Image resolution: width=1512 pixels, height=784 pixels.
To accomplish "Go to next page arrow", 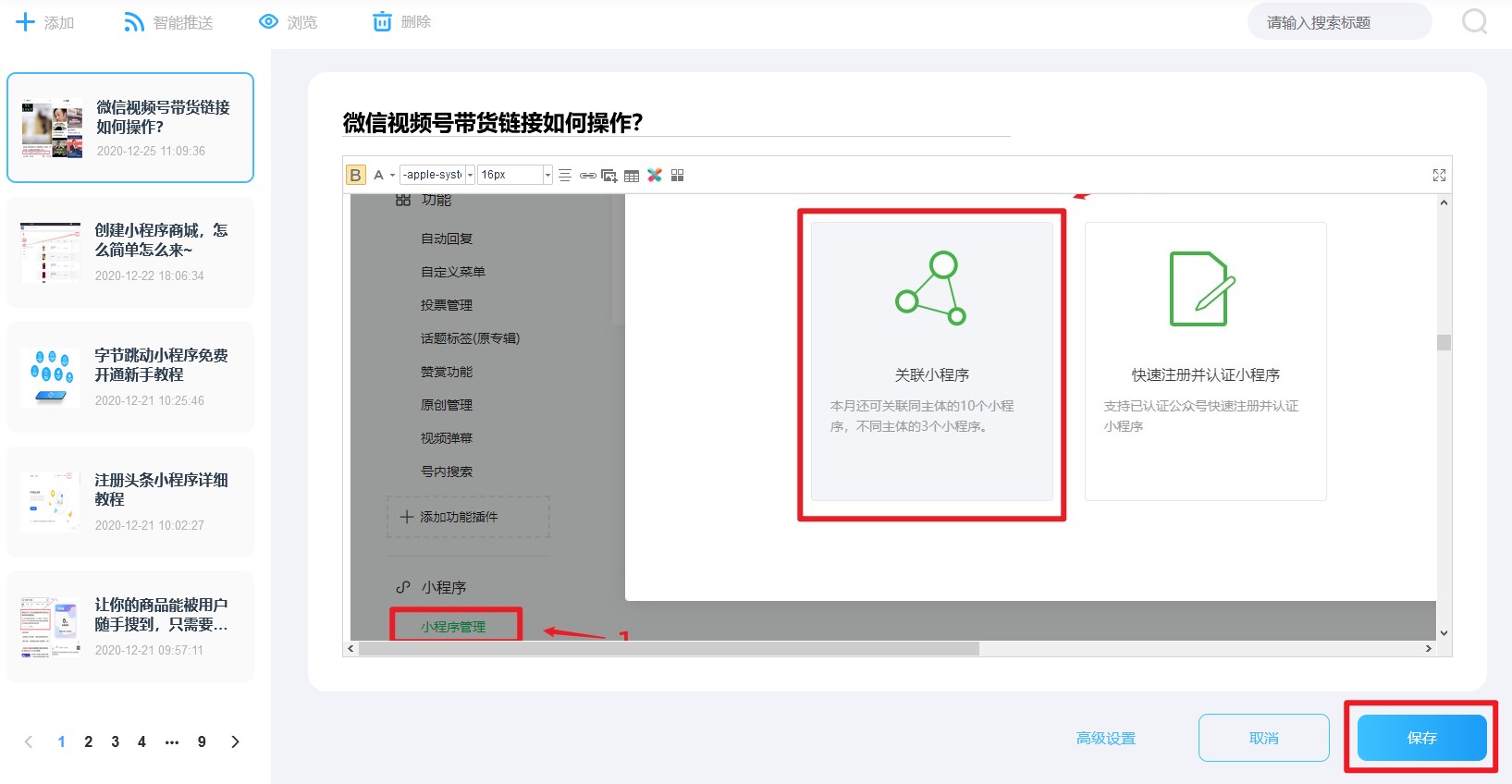I will [235, 741].
